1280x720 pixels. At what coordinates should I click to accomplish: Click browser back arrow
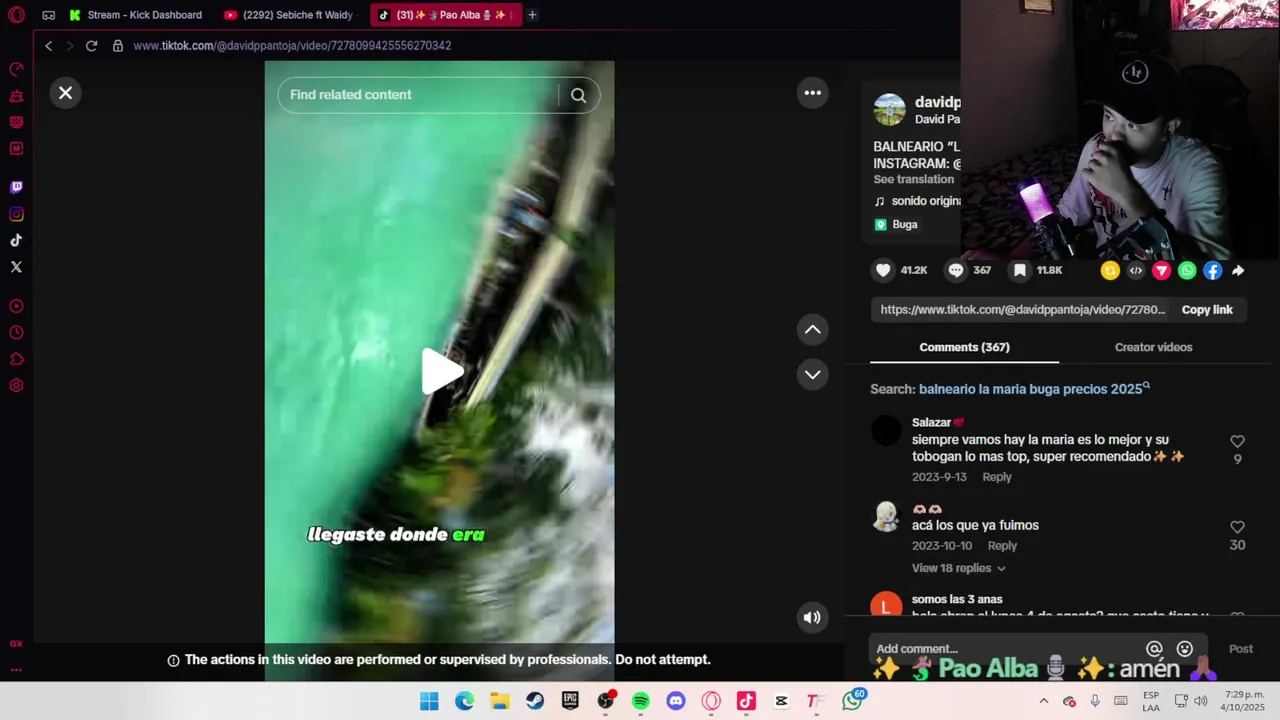point(48,46)
